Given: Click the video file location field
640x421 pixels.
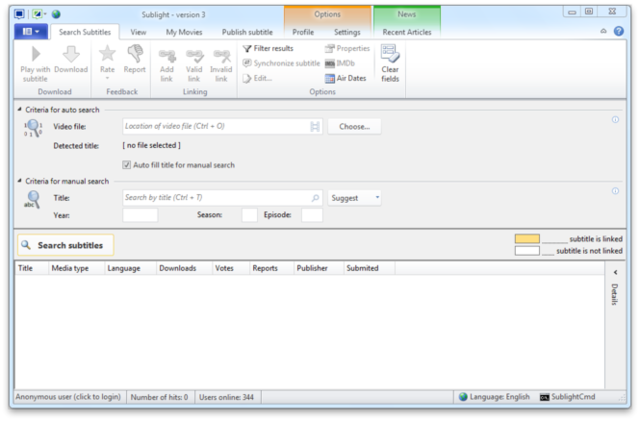Looking at the screenshot, I should (222, 127).
